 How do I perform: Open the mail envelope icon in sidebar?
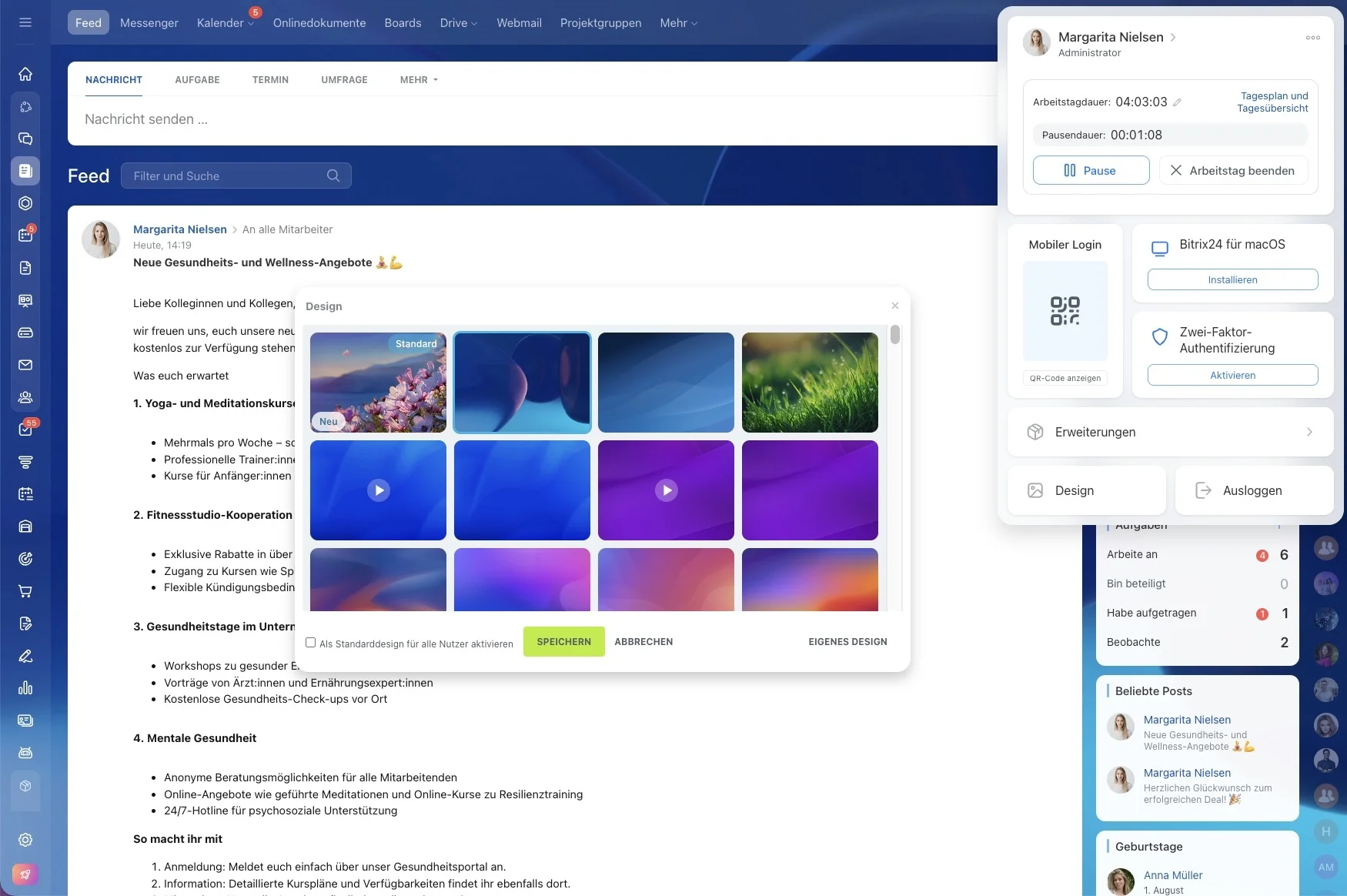25,365
